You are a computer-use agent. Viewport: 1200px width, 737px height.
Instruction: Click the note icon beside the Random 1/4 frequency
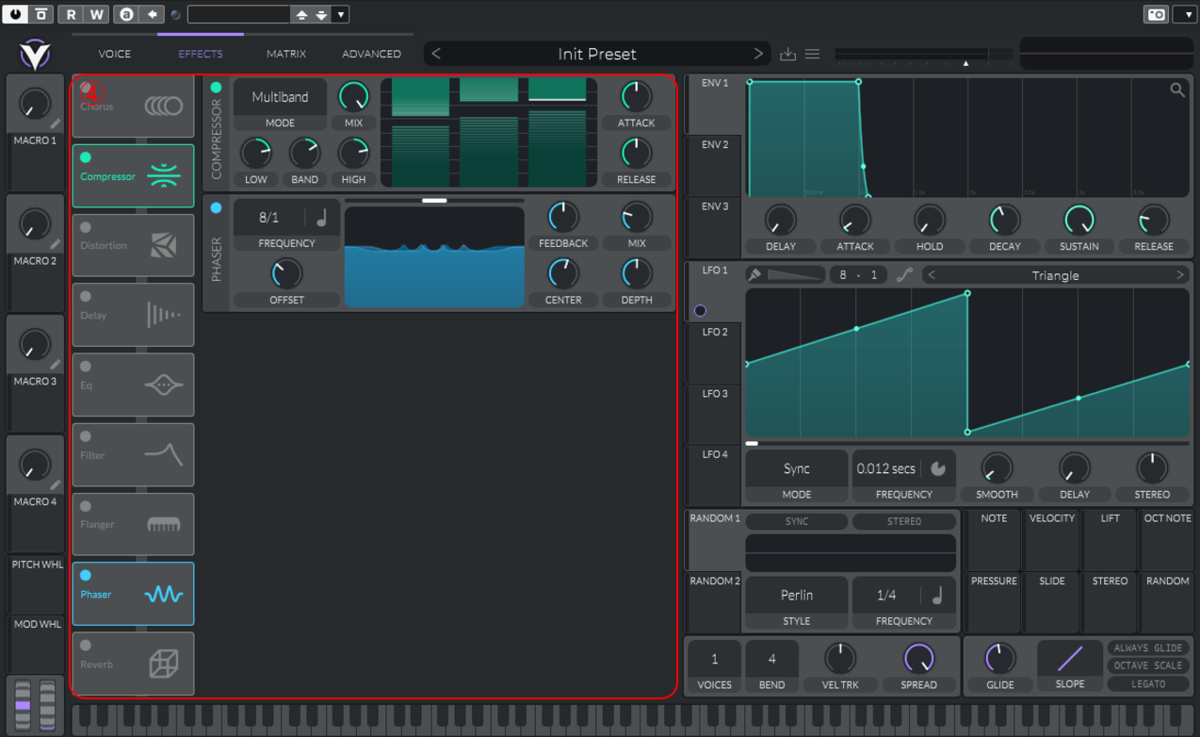pyautogui.click(x=937, y=595)
